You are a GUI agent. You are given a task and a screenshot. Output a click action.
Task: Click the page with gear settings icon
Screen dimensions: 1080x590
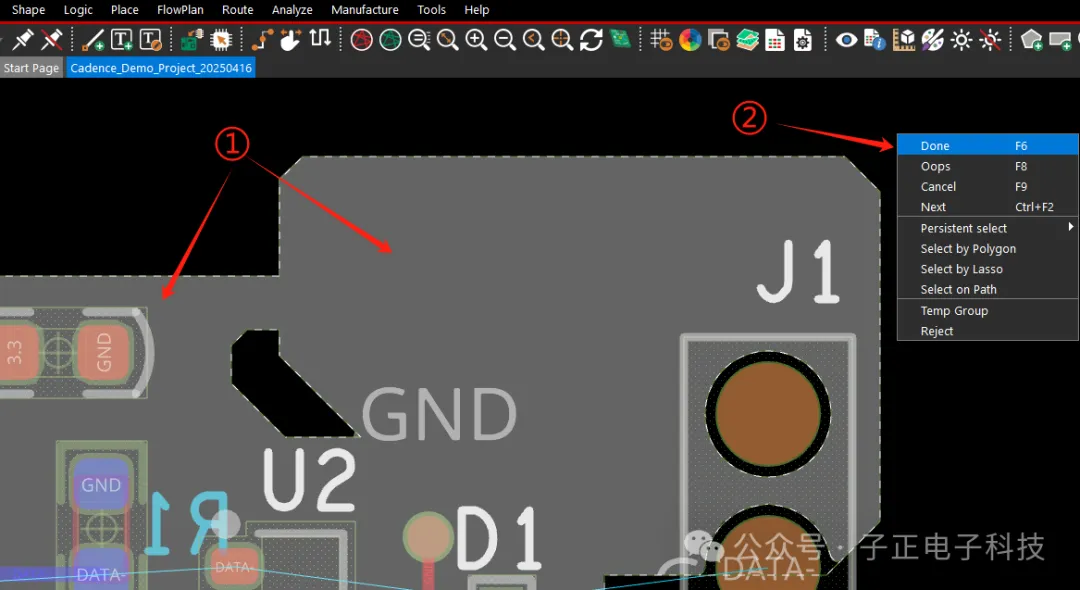tap(803, 40)
